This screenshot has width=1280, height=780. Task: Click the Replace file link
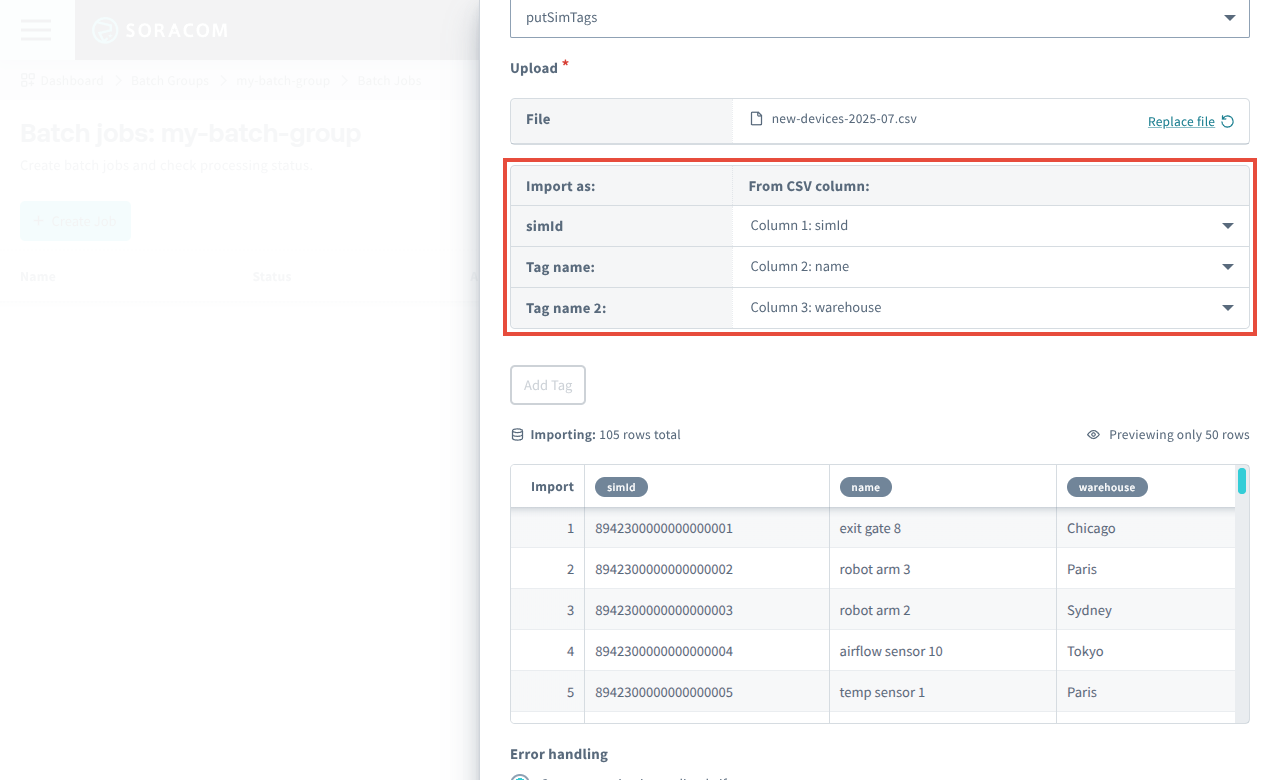click(x=1180, y=121)
